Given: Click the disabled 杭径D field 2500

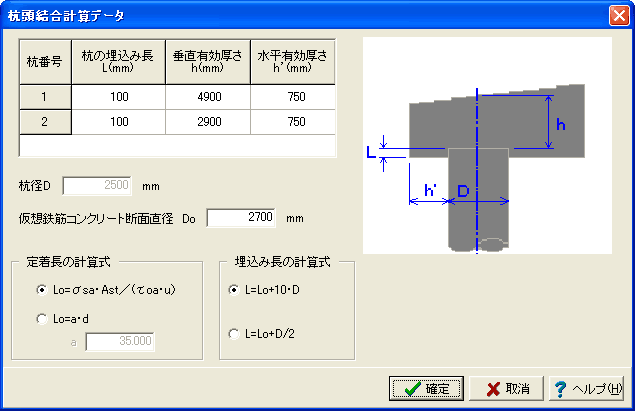Looking at the screenshot, I should coord(97,186).
